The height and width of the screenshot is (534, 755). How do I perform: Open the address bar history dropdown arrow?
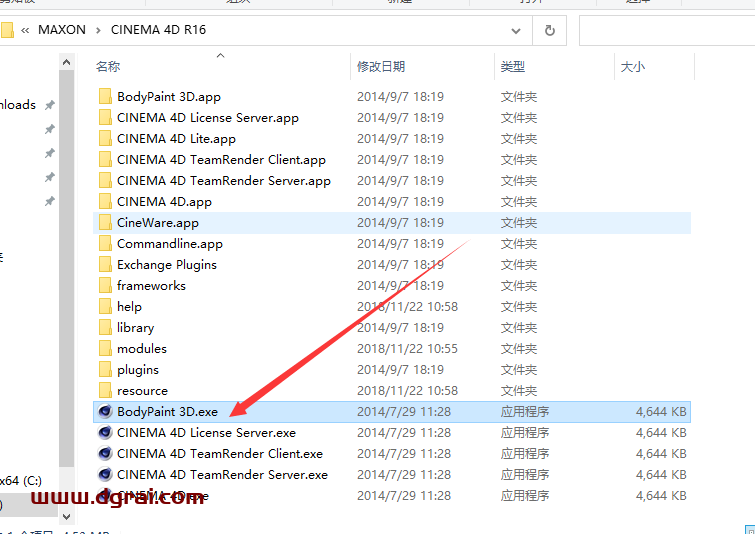(x=516, y=31)
